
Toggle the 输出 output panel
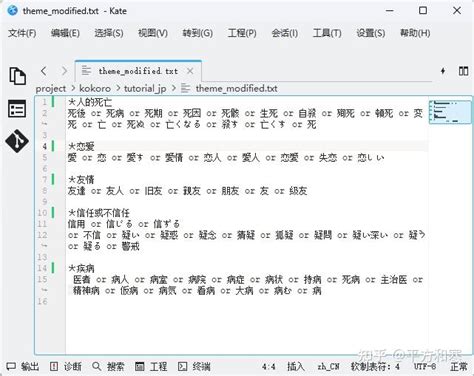click(23, 367)
